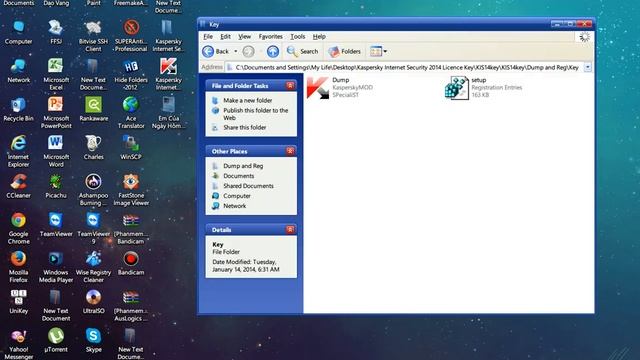The width and height of the screenshot is (640, 360).
Task: Open the Back history dropdown arrow
Action: coord(236,51)
